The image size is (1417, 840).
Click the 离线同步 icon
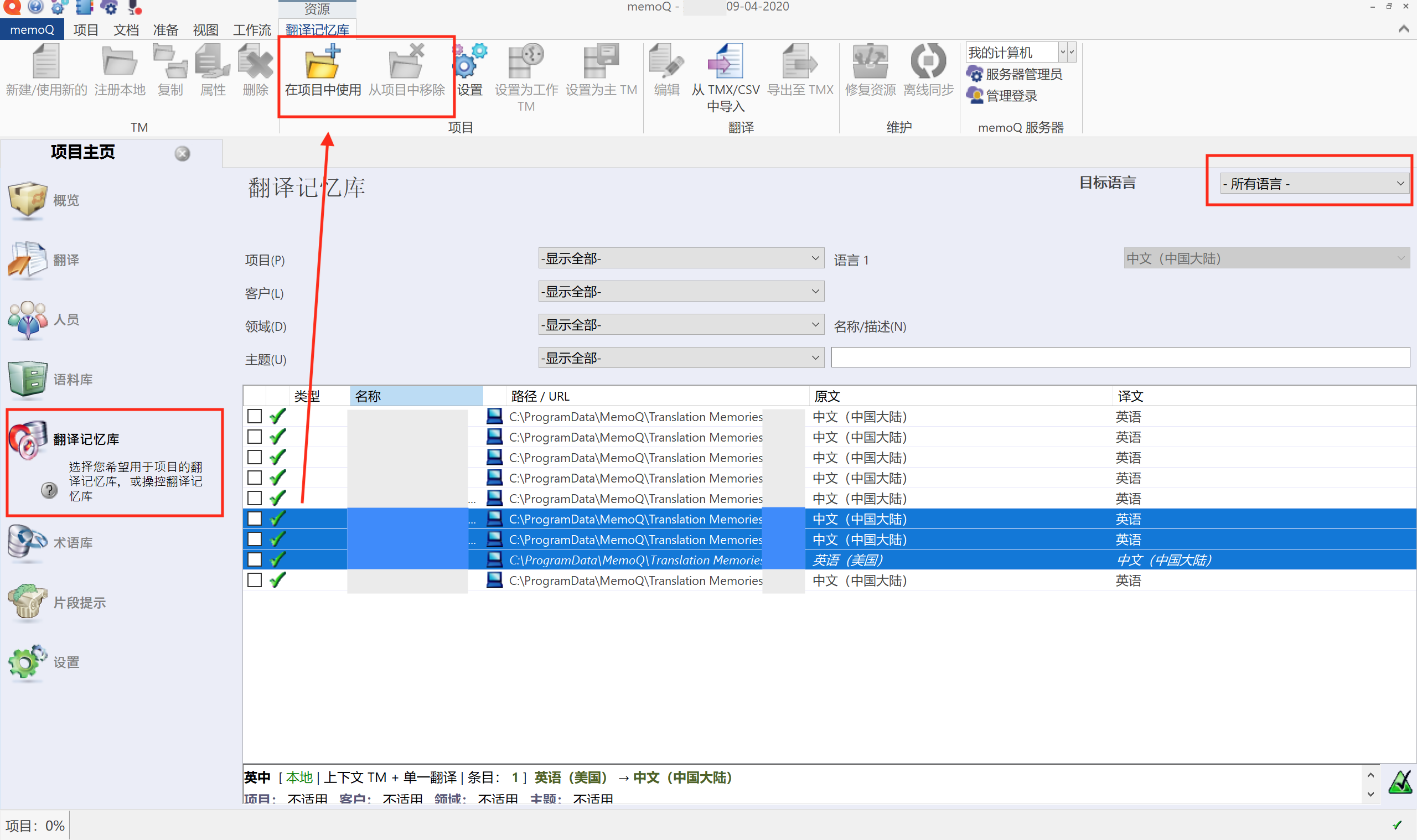coord(928,60)
